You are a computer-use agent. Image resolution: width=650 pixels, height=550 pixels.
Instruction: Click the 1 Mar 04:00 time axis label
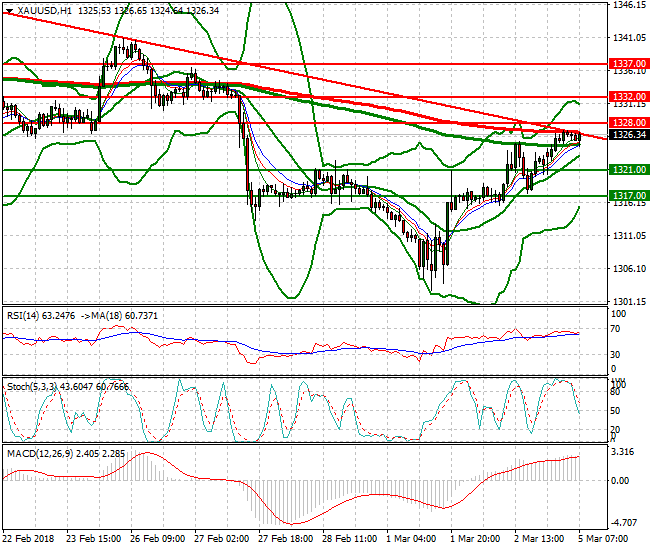point(411,539)
